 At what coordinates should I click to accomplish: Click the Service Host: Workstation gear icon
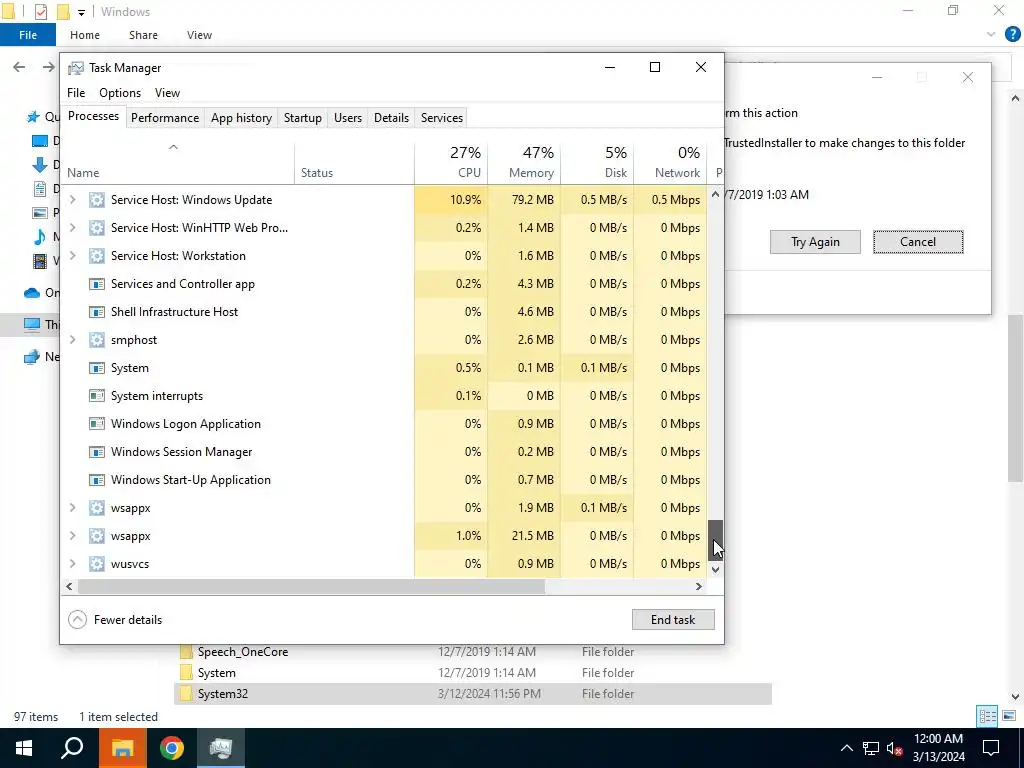pyautogui.click(x=97, y=256)
